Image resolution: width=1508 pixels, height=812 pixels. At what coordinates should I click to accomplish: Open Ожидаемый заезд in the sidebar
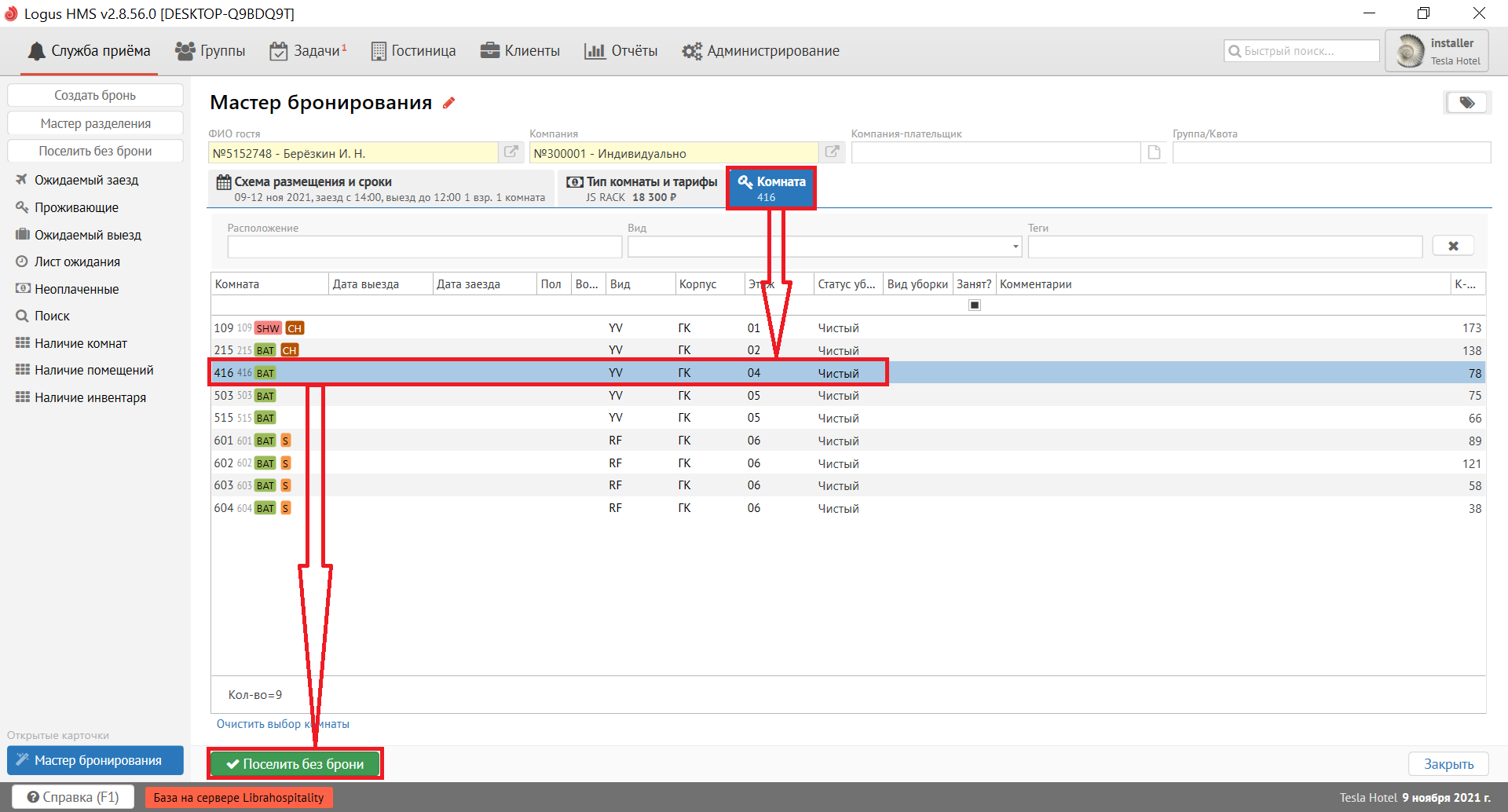(x=86, y=180)
